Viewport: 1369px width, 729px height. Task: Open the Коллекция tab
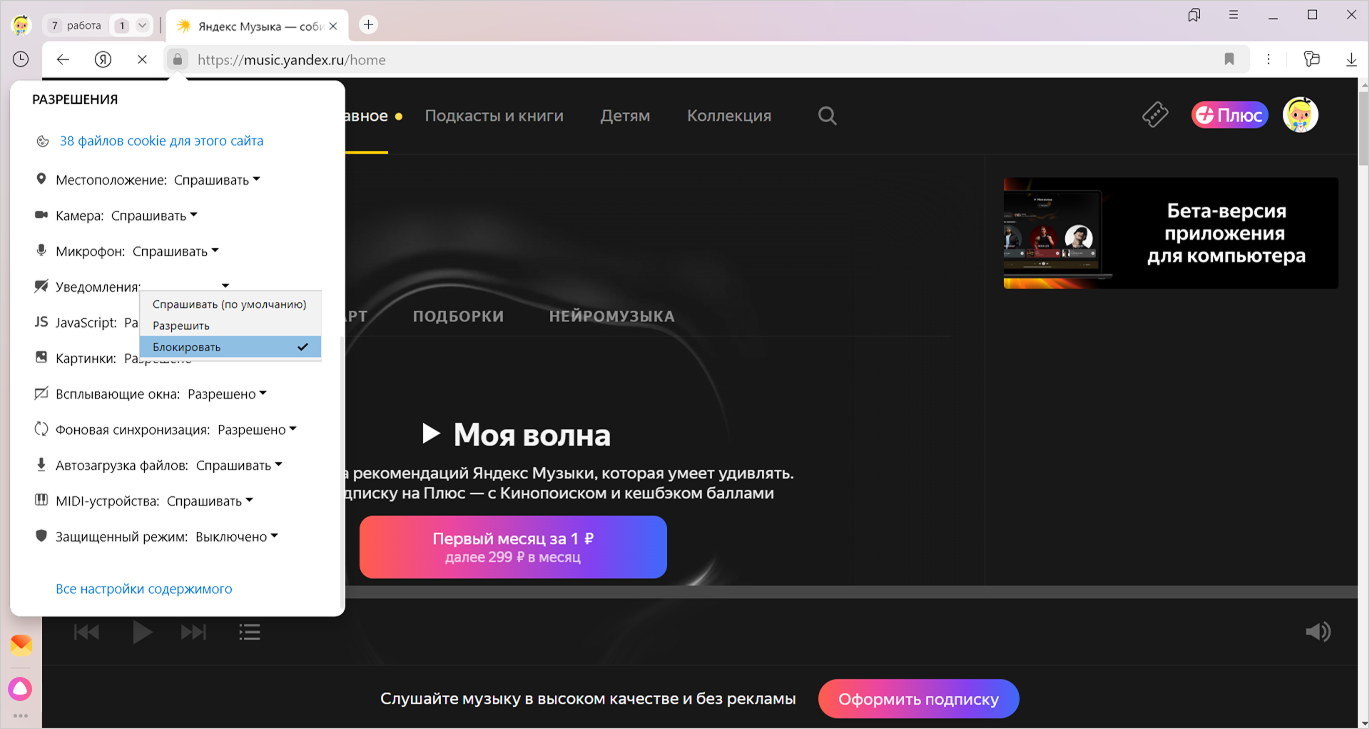[729, 116]
